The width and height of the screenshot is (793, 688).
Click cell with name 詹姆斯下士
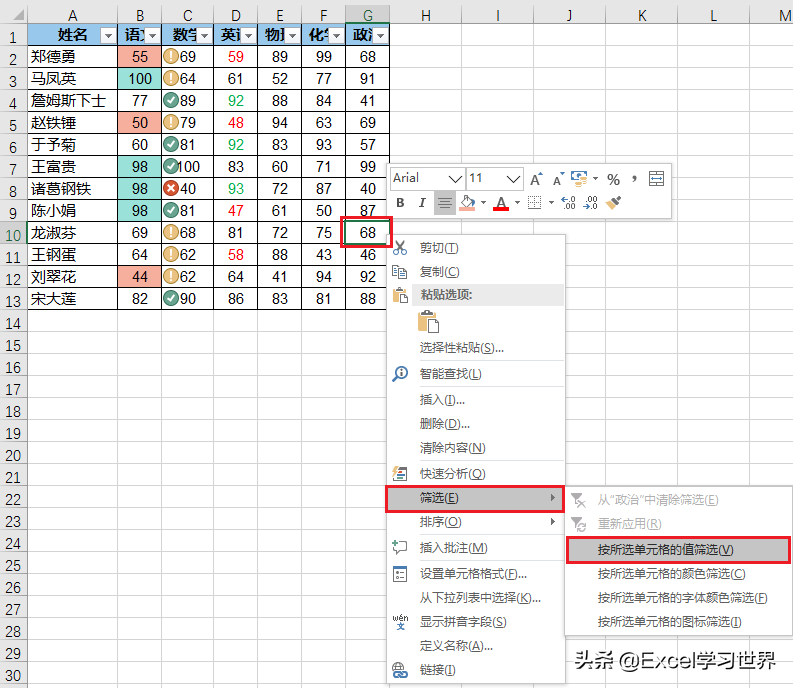[x=72, y=101]
